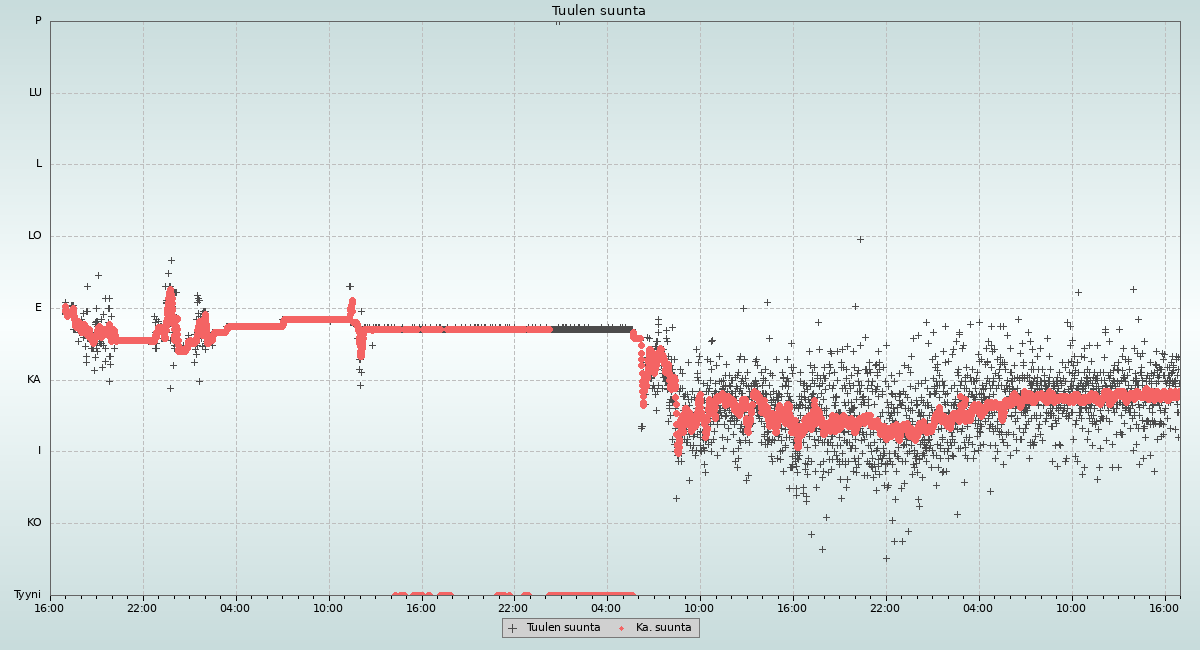Select the leftmost 22:00 time label

[142, 608]
